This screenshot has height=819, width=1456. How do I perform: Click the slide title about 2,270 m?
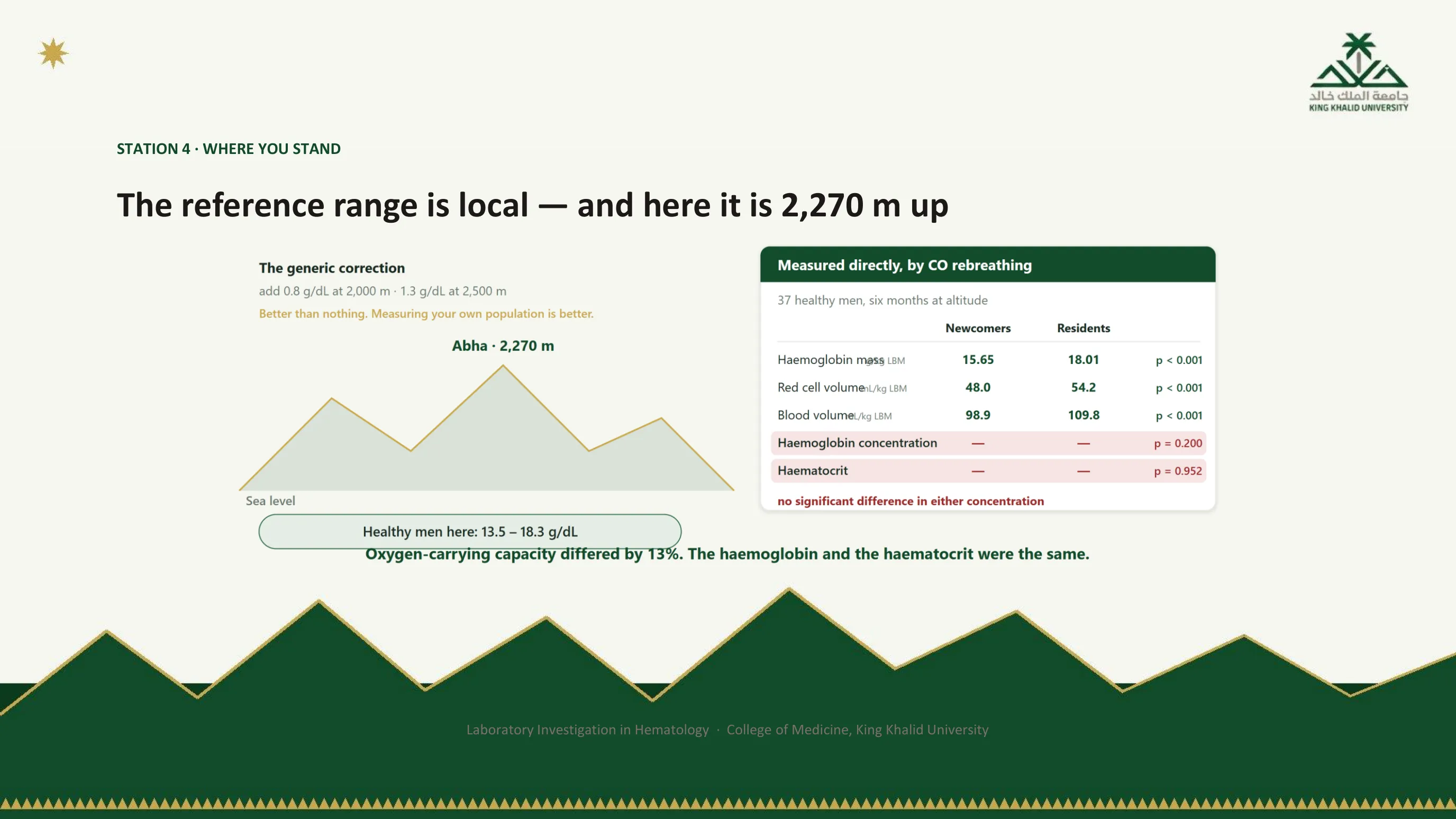[x=532, y=205]
